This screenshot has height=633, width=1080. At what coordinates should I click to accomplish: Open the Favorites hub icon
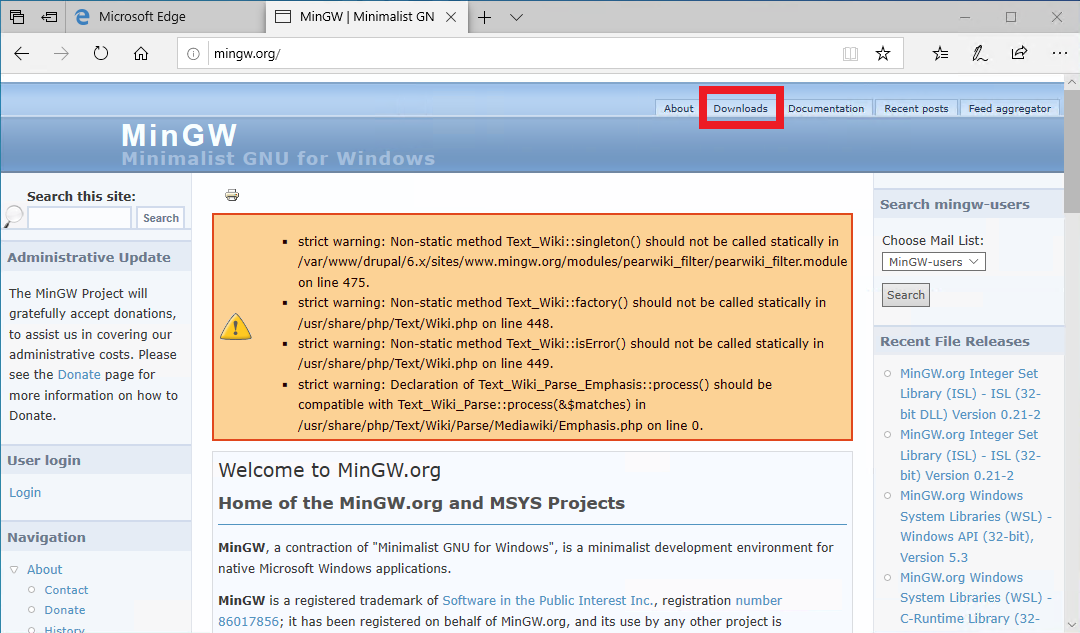(x=940, y=54)
